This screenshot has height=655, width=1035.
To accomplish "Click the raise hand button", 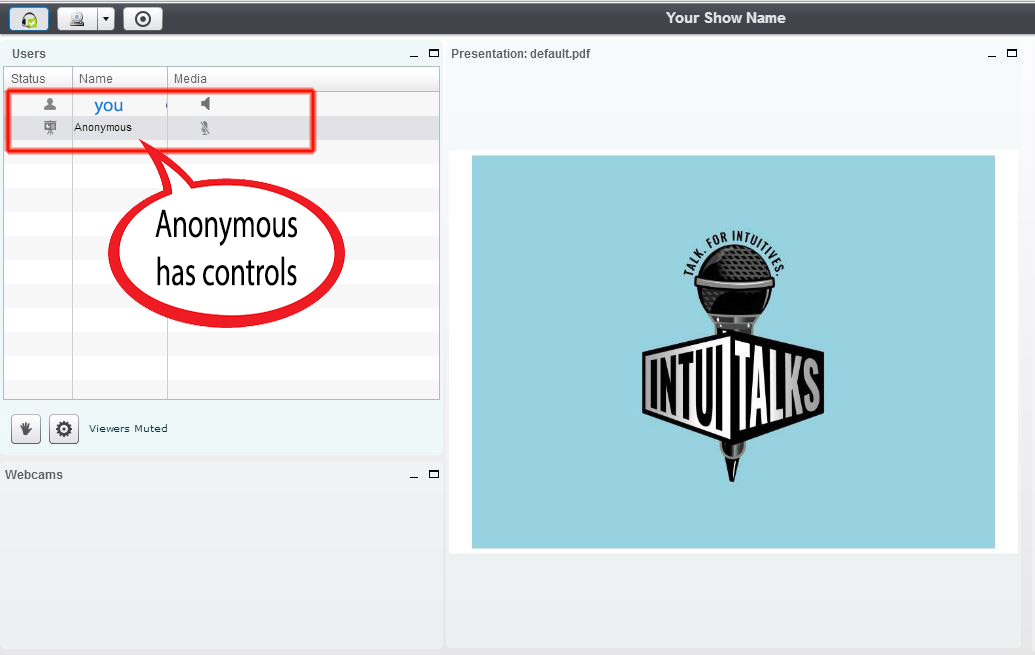I will [x=26, y=429].
